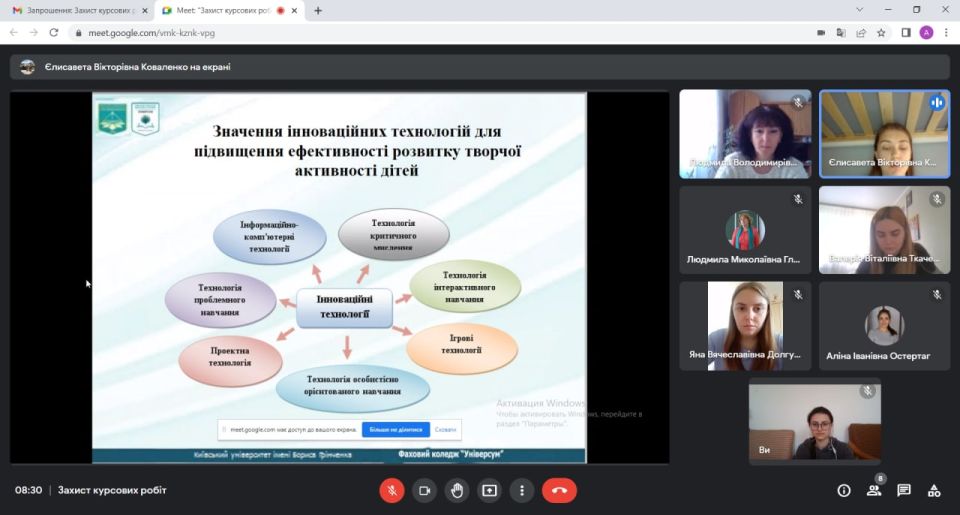
Task: Go back in browser history
Action: [x=13, y=32]
